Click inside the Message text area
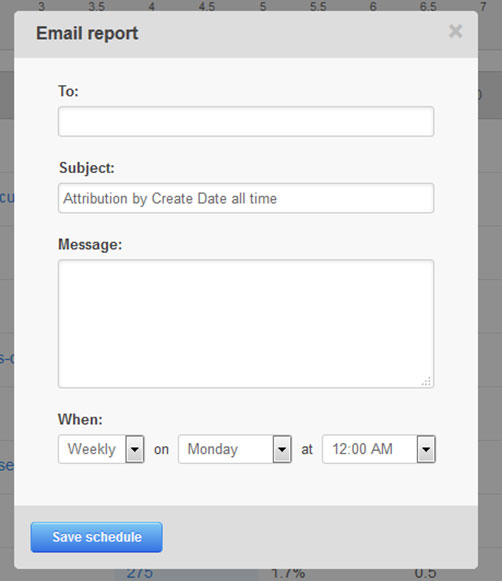This screenshot has height=581, width=502. [246, 324]
